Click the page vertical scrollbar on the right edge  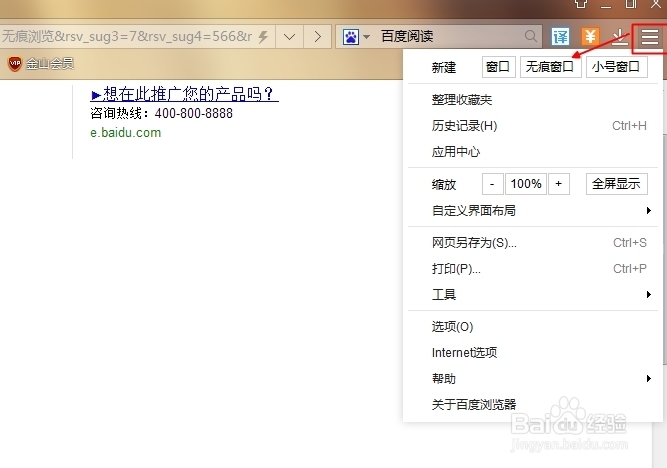pos(664,249)
